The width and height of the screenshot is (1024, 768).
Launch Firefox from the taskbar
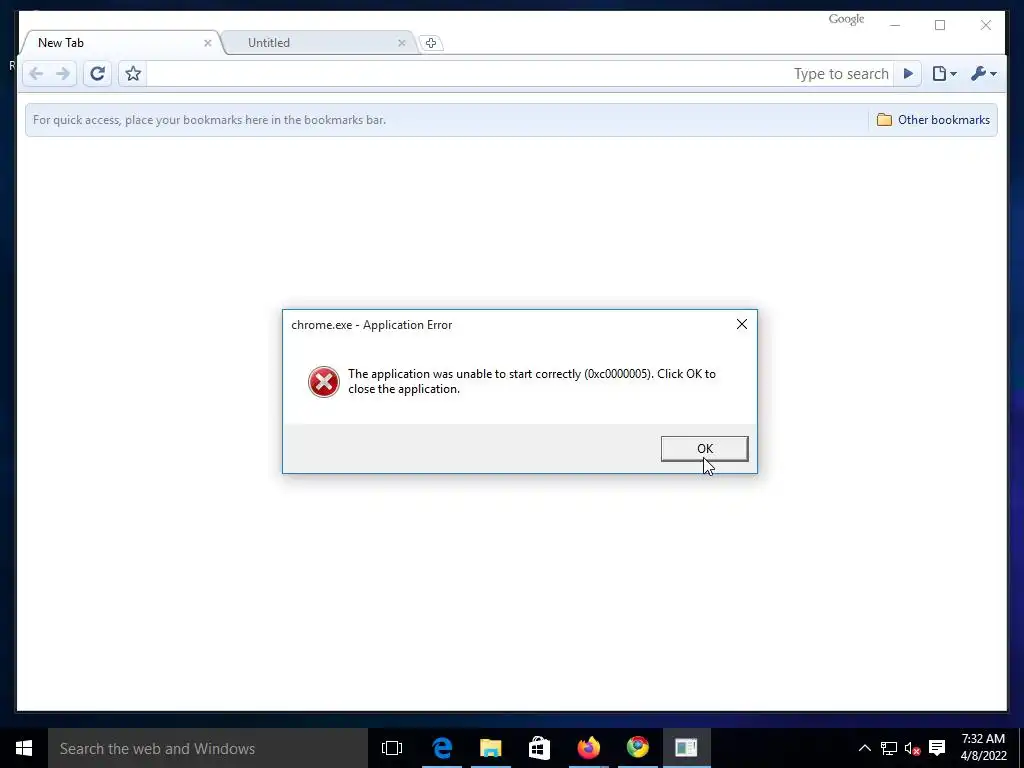tap(588, 748)
